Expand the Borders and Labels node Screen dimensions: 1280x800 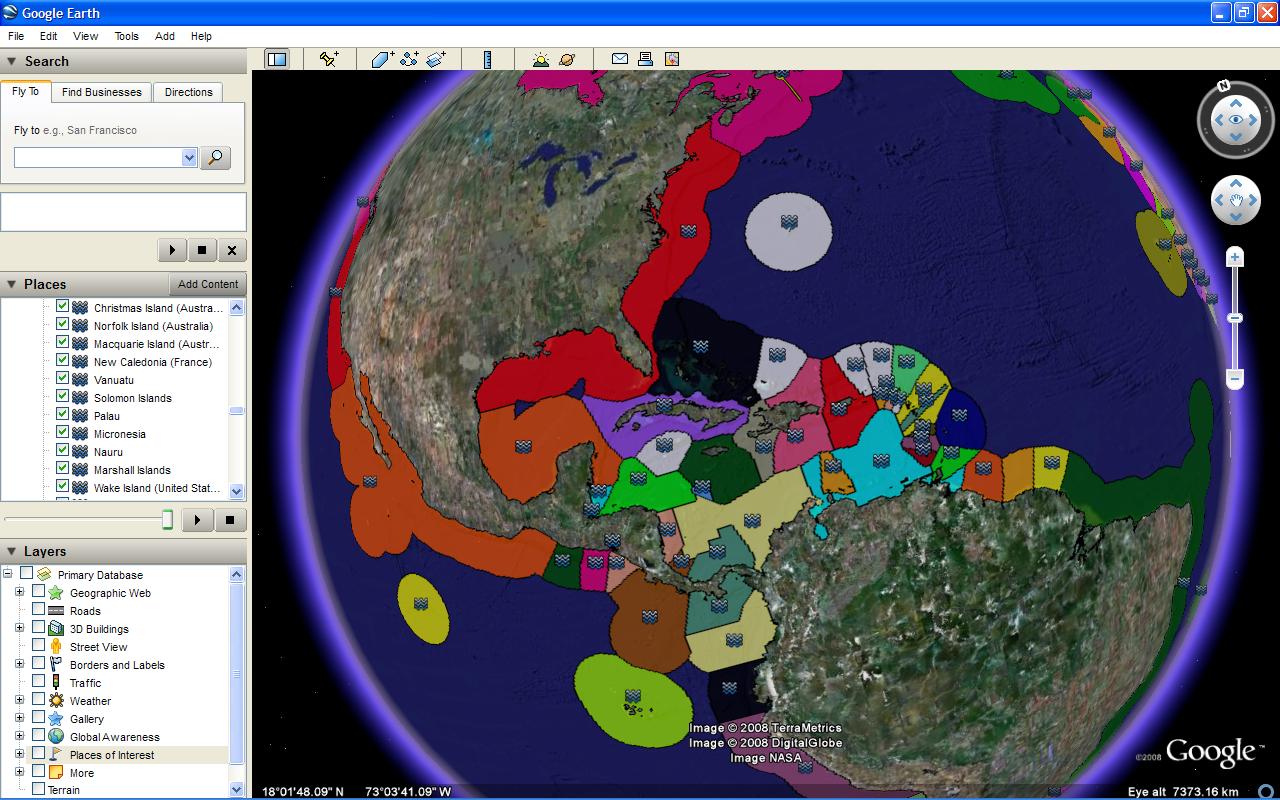tap(19, 664)
